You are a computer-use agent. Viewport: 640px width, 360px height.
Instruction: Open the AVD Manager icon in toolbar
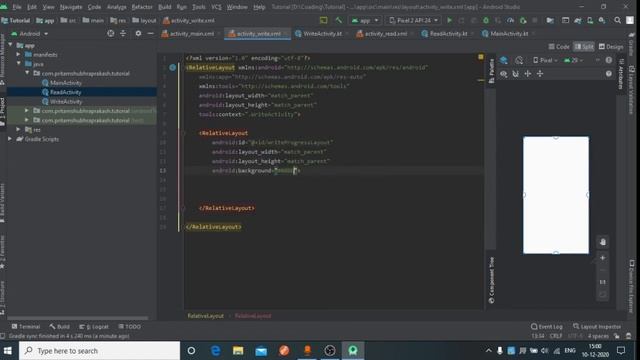590,20
